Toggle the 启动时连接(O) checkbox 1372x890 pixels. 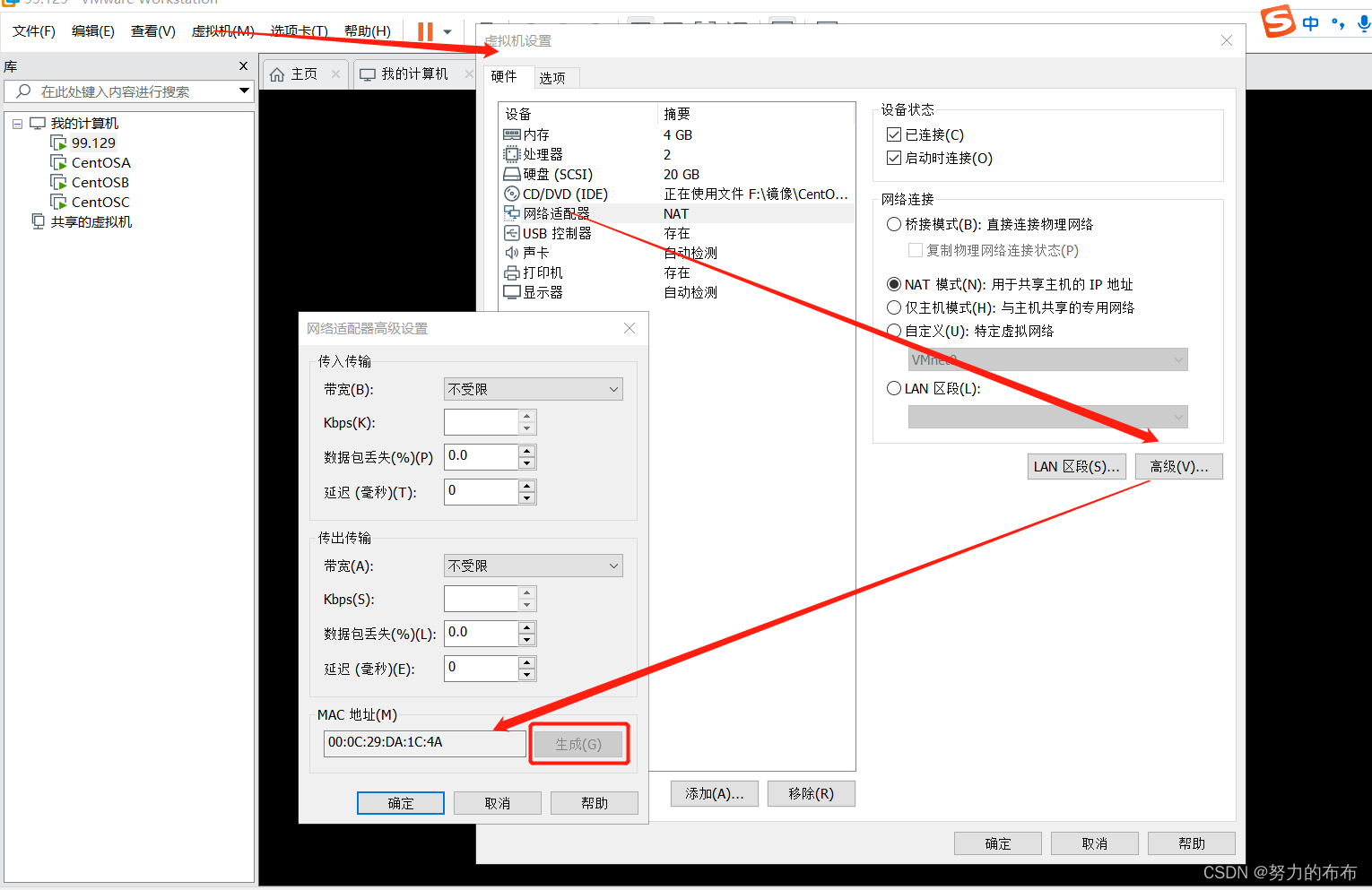pos(894,158)
